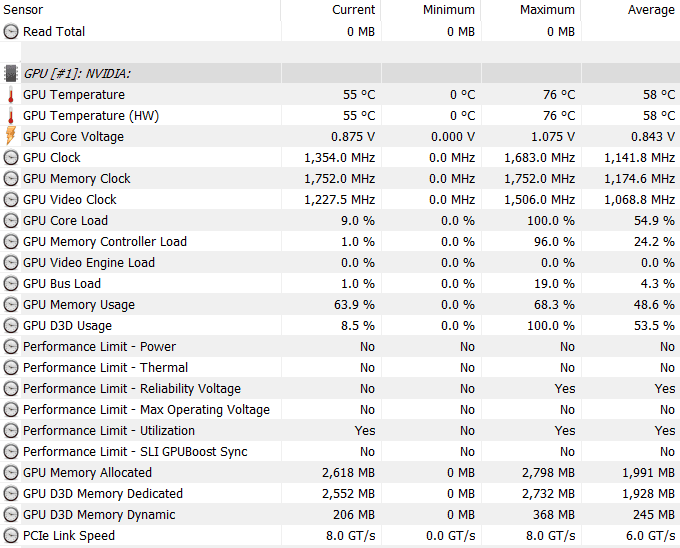Screen dimensions: 680x548
Task: Click the chip icon for GPU [#1]: NVIDIA
Action: pos(11,74)
